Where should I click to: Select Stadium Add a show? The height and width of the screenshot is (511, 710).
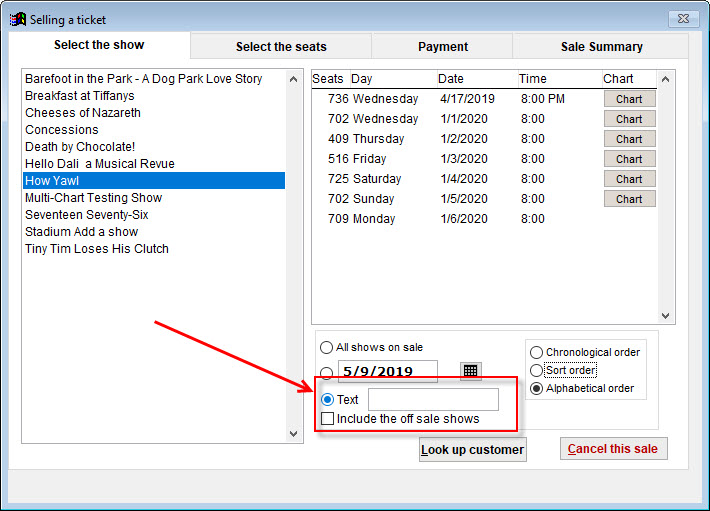pos(154,232)
